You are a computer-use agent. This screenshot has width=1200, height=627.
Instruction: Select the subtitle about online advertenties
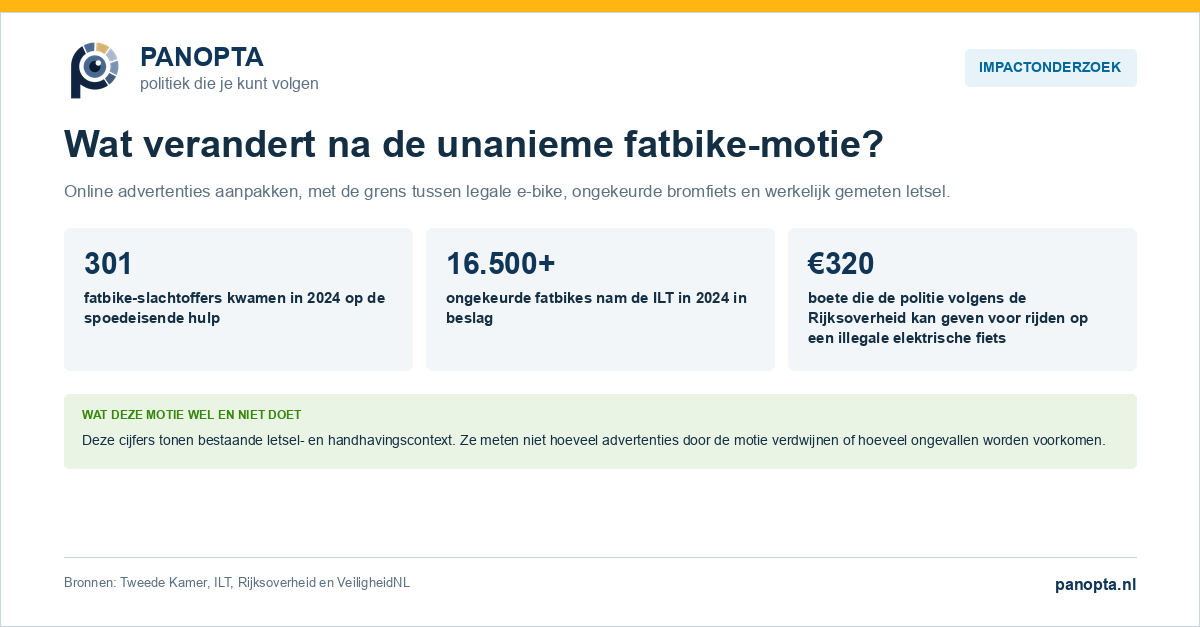(507, 191)
